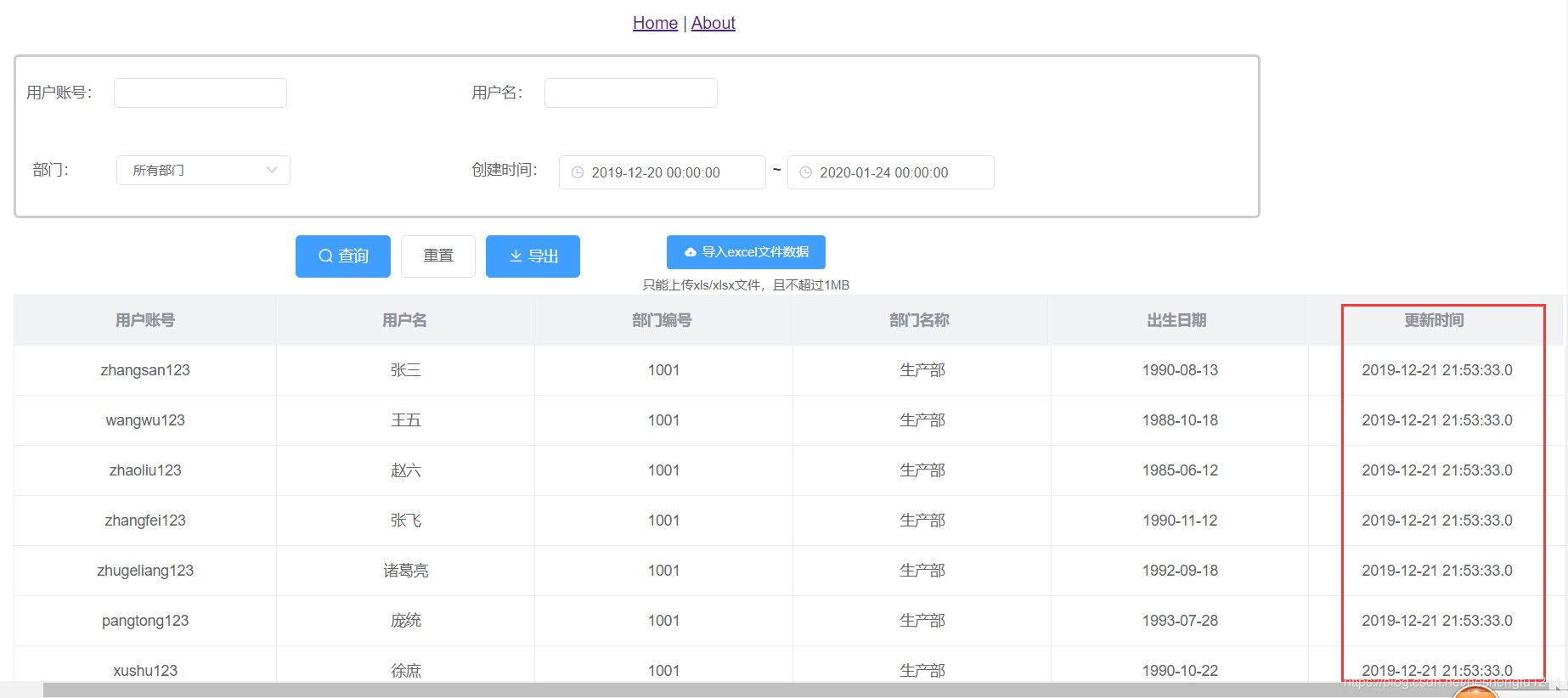This screenshot has height=698, width=1568.
Task: Click the user name 庞统
Action: pos(405,621)
